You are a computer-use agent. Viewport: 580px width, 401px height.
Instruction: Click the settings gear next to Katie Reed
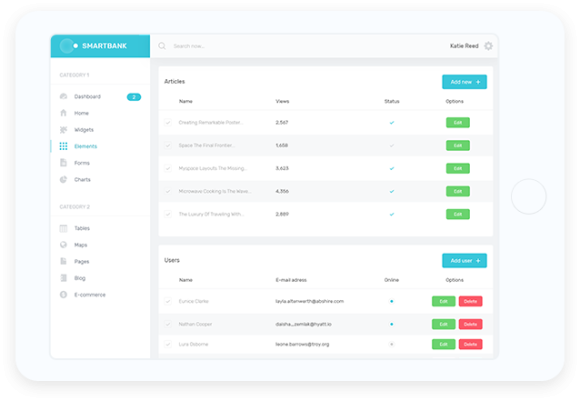click(x=488, y=46)
